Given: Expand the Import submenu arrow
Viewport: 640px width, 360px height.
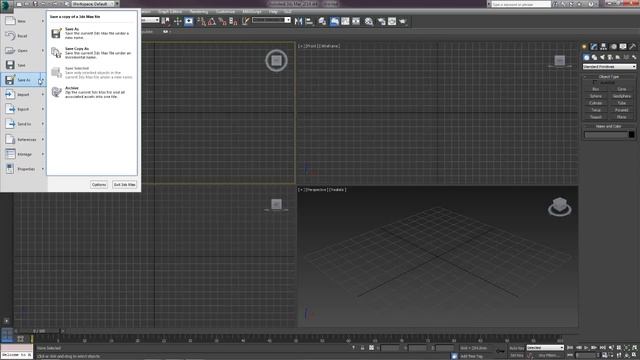Looking at the screenshot, I should [42, 95].
